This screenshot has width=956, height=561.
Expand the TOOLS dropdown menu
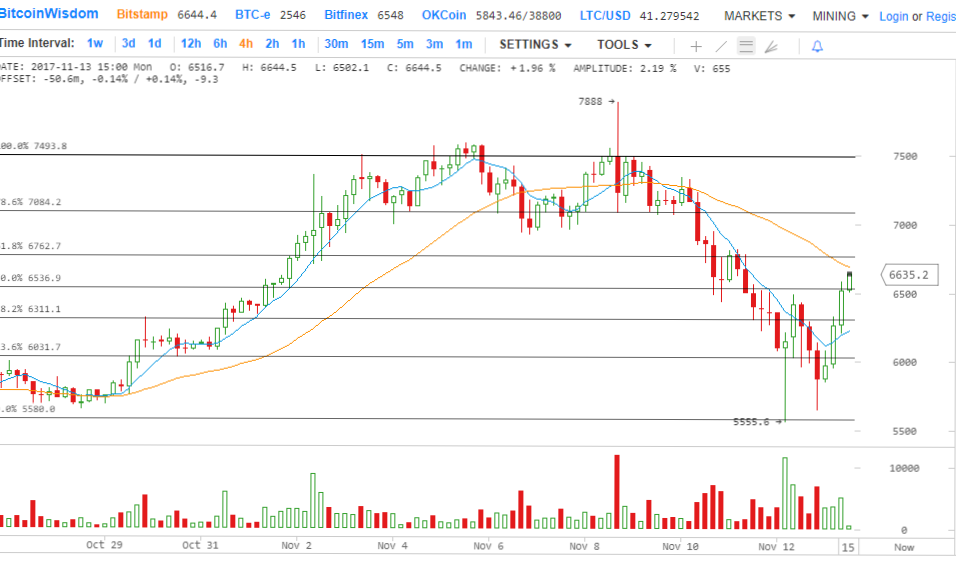[624, 45]
